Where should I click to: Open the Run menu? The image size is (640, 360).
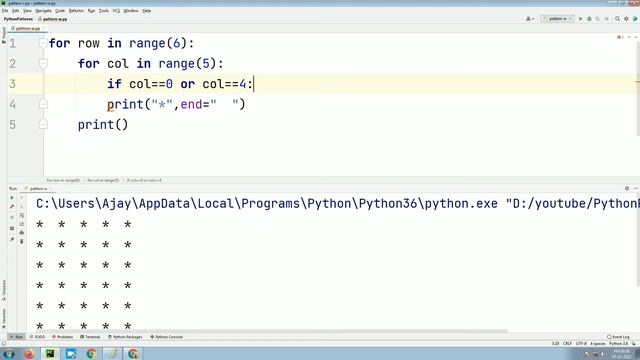pyautogui.click(x=91, y=11)
